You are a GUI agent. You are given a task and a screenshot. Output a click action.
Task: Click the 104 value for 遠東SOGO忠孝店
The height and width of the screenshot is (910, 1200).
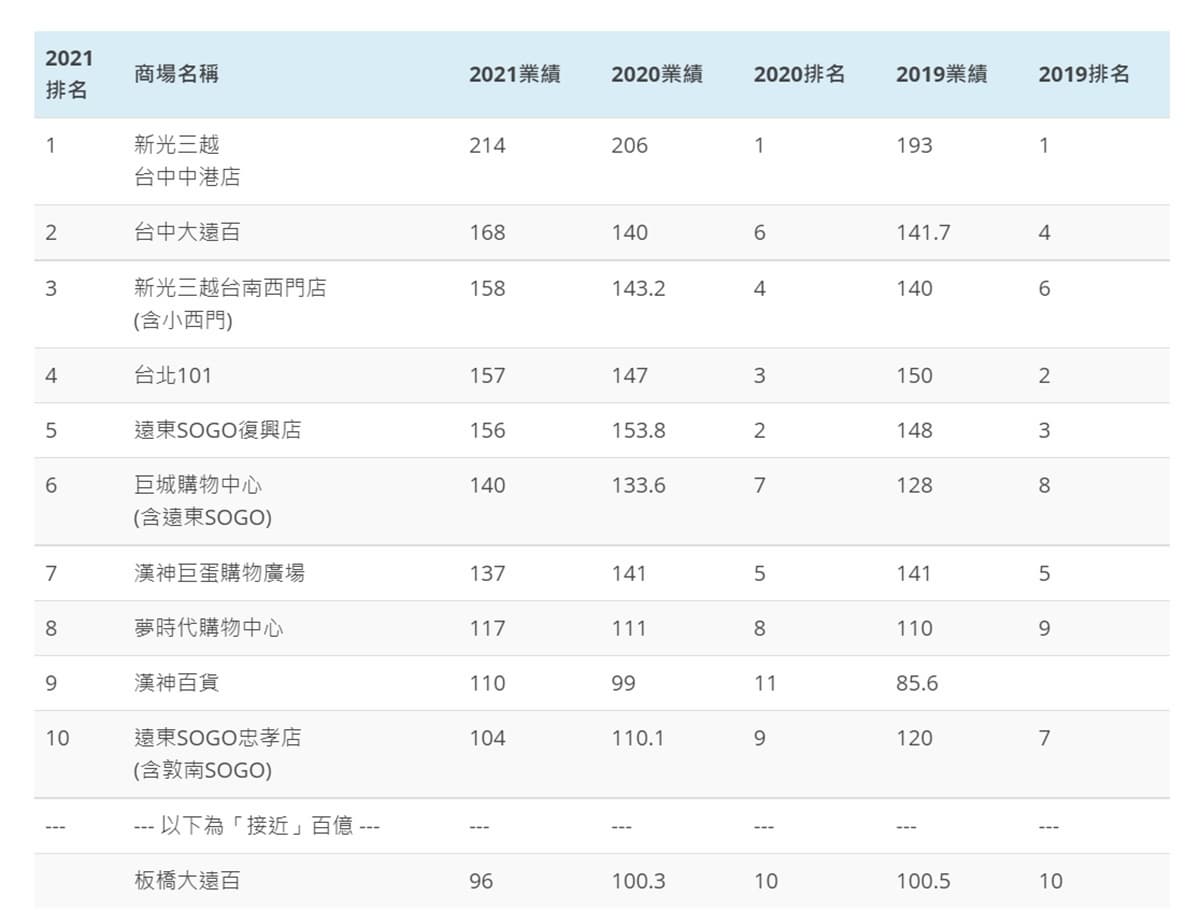tap(487, 738)
